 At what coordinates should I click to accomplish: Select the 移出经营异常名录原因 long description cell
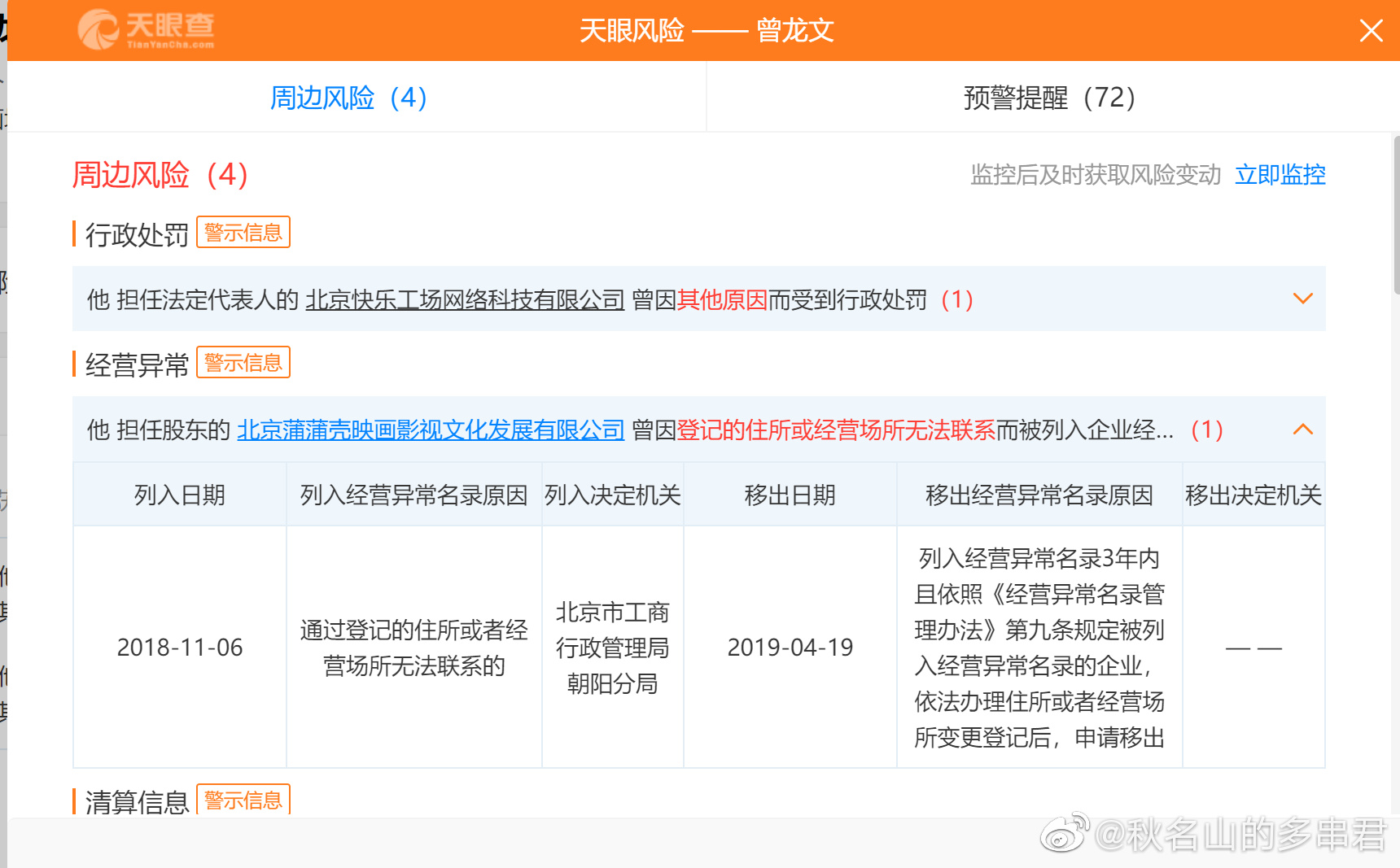tap(1039, 648)
